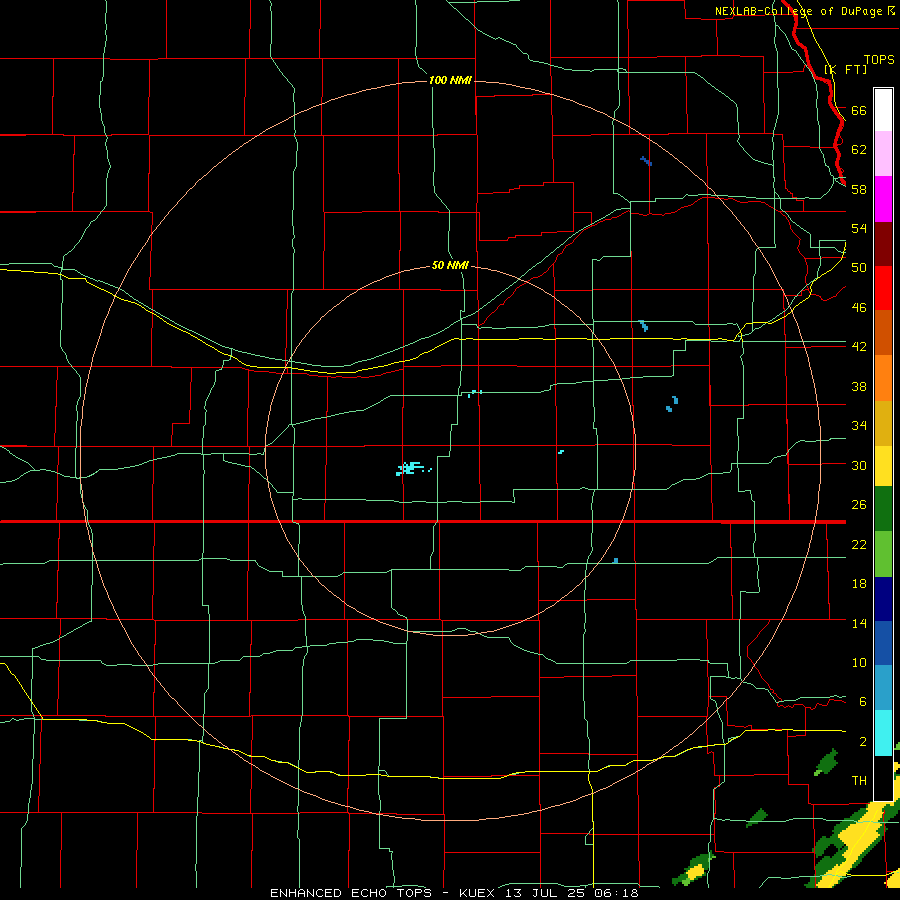Image resolution: width=900 pixels, height=900 pixels.
Task: Click the 13 JUL 25 06:18 timestamp
Action: [572, 893]
